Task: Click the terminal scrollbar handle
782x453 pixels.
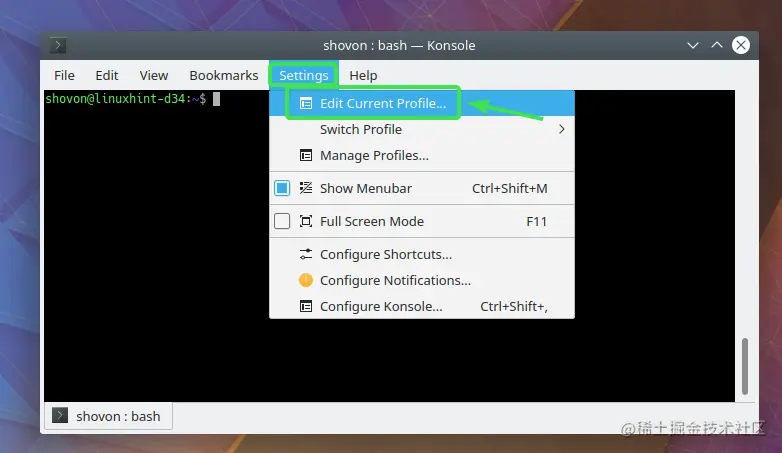Action: click(745, 366)
